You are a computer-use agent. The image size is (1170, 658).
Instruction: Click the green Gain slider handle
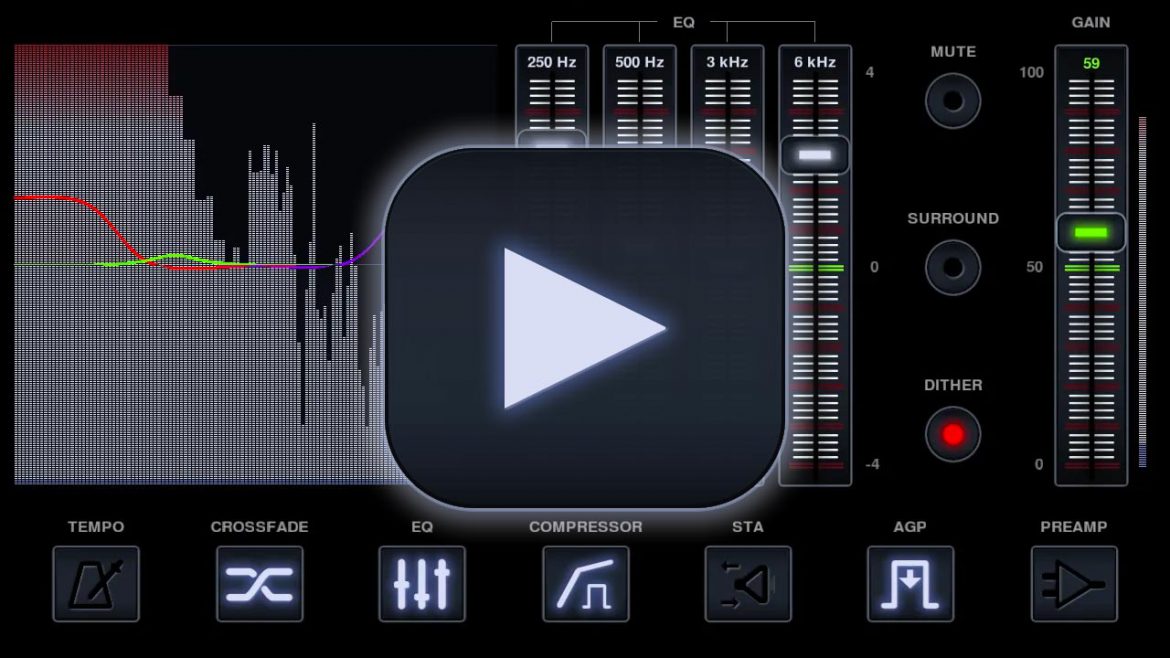1091,232
